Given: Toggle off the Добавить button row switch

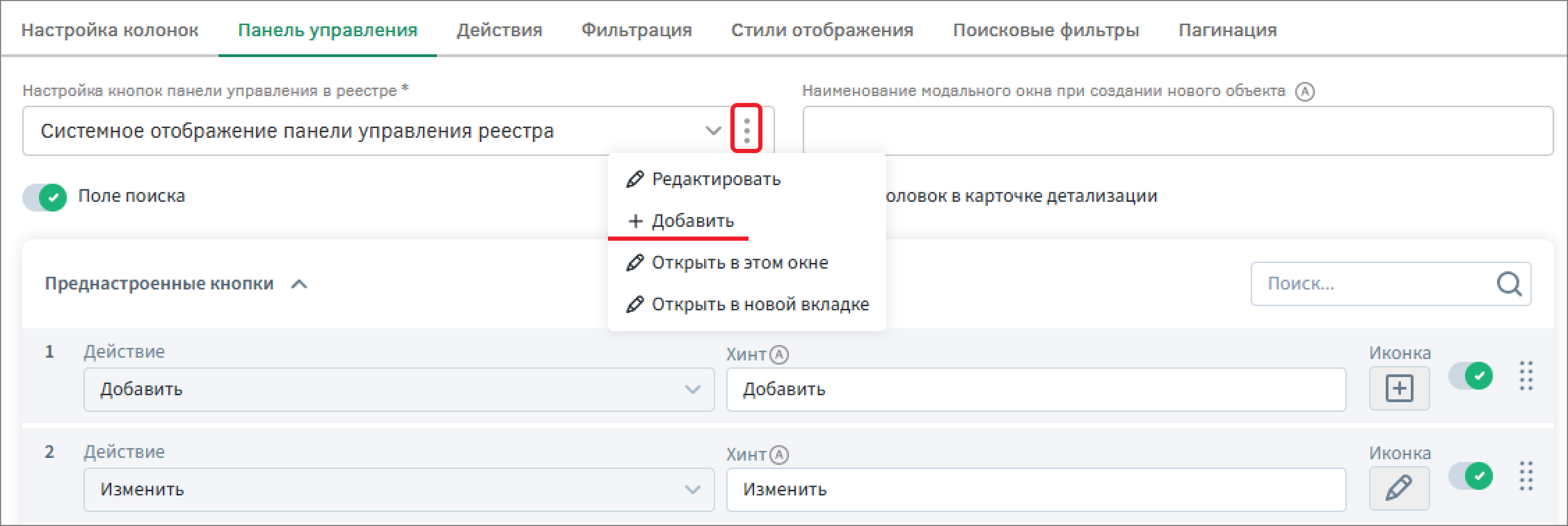Looking at the screenshot, I should coord(1470,376).
